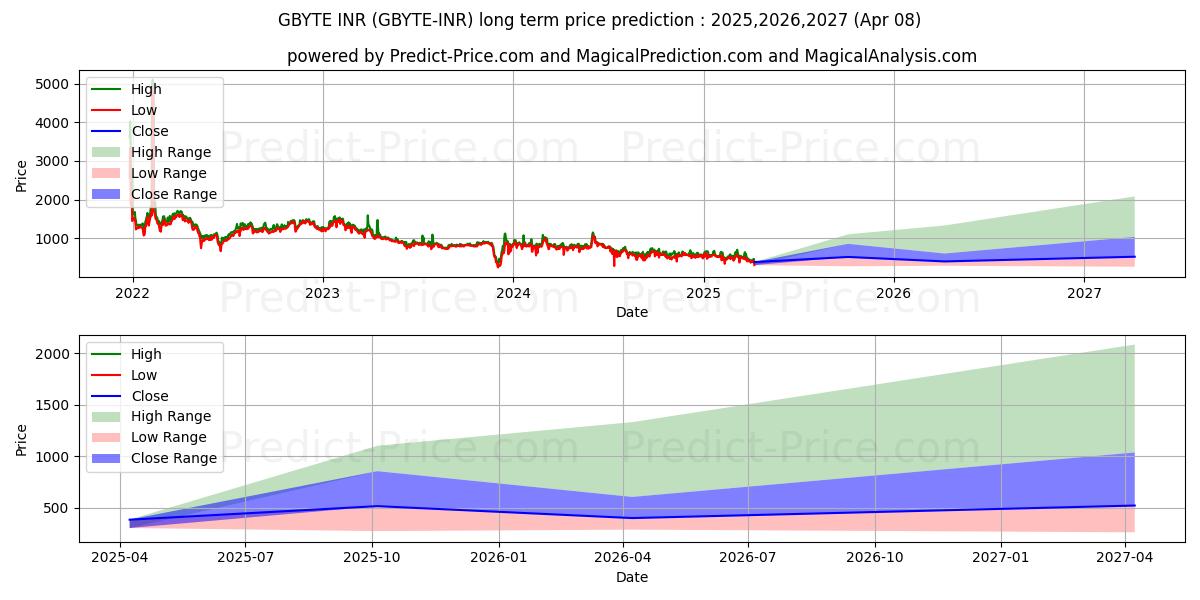Click the 3000 tick on upper chart price axis
This screenshot has width=1200, height=600.
(x=54, y=161)
